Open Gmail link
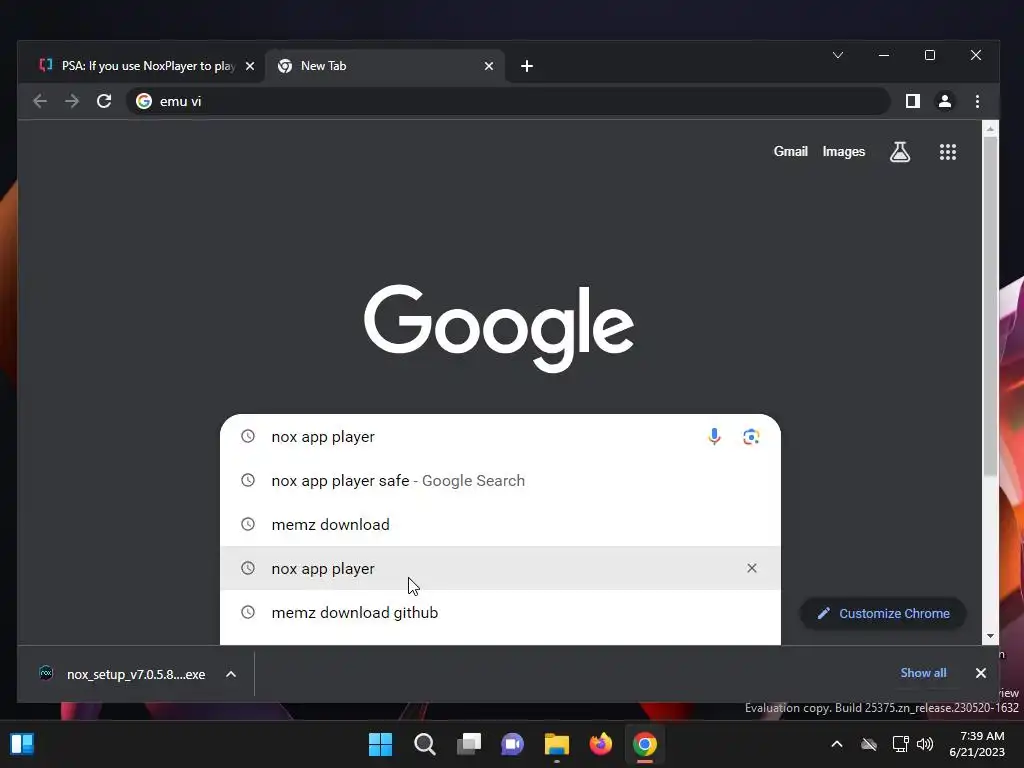This screenshot has width=1024, height=768. pos(790,152)
